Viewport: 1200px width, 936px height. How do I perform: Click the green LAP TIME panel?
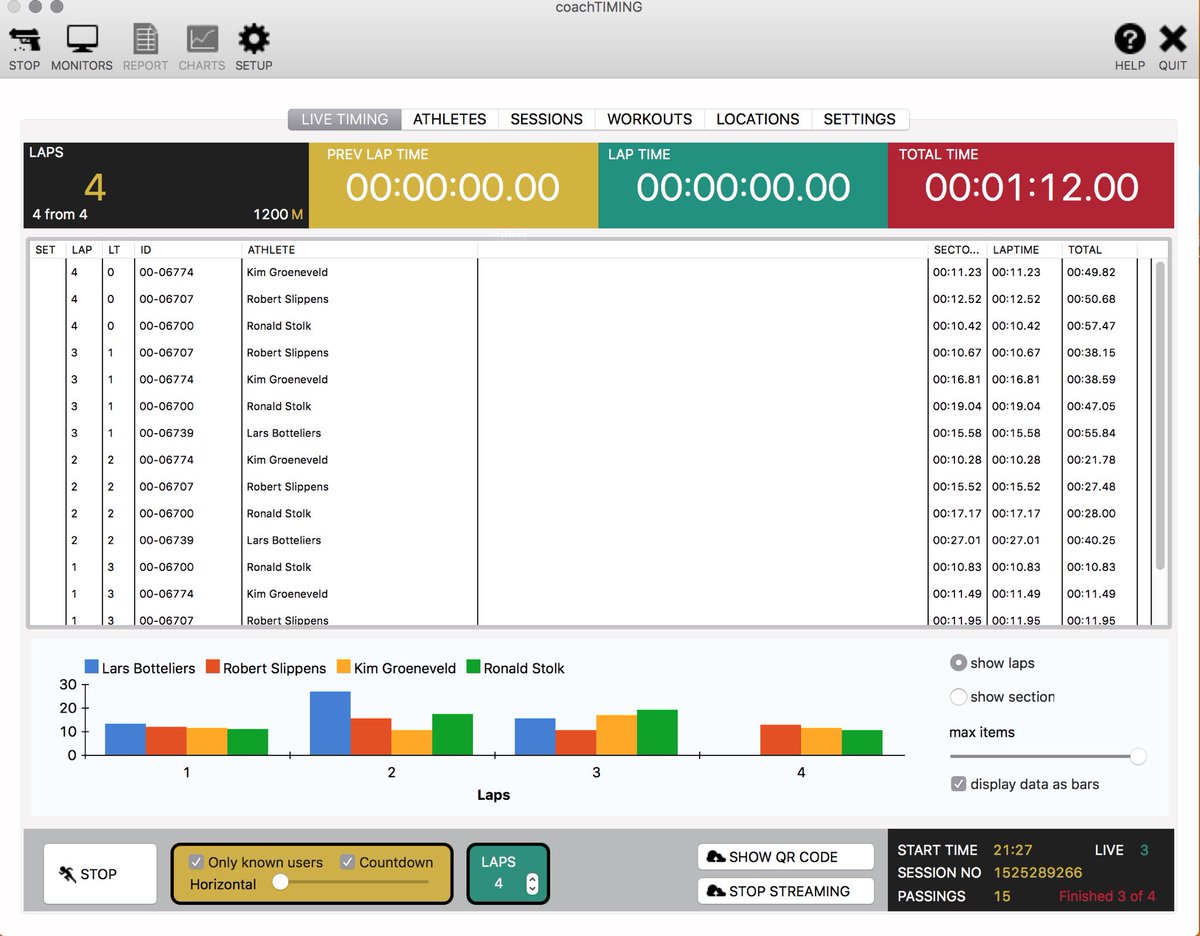(743, 185)
